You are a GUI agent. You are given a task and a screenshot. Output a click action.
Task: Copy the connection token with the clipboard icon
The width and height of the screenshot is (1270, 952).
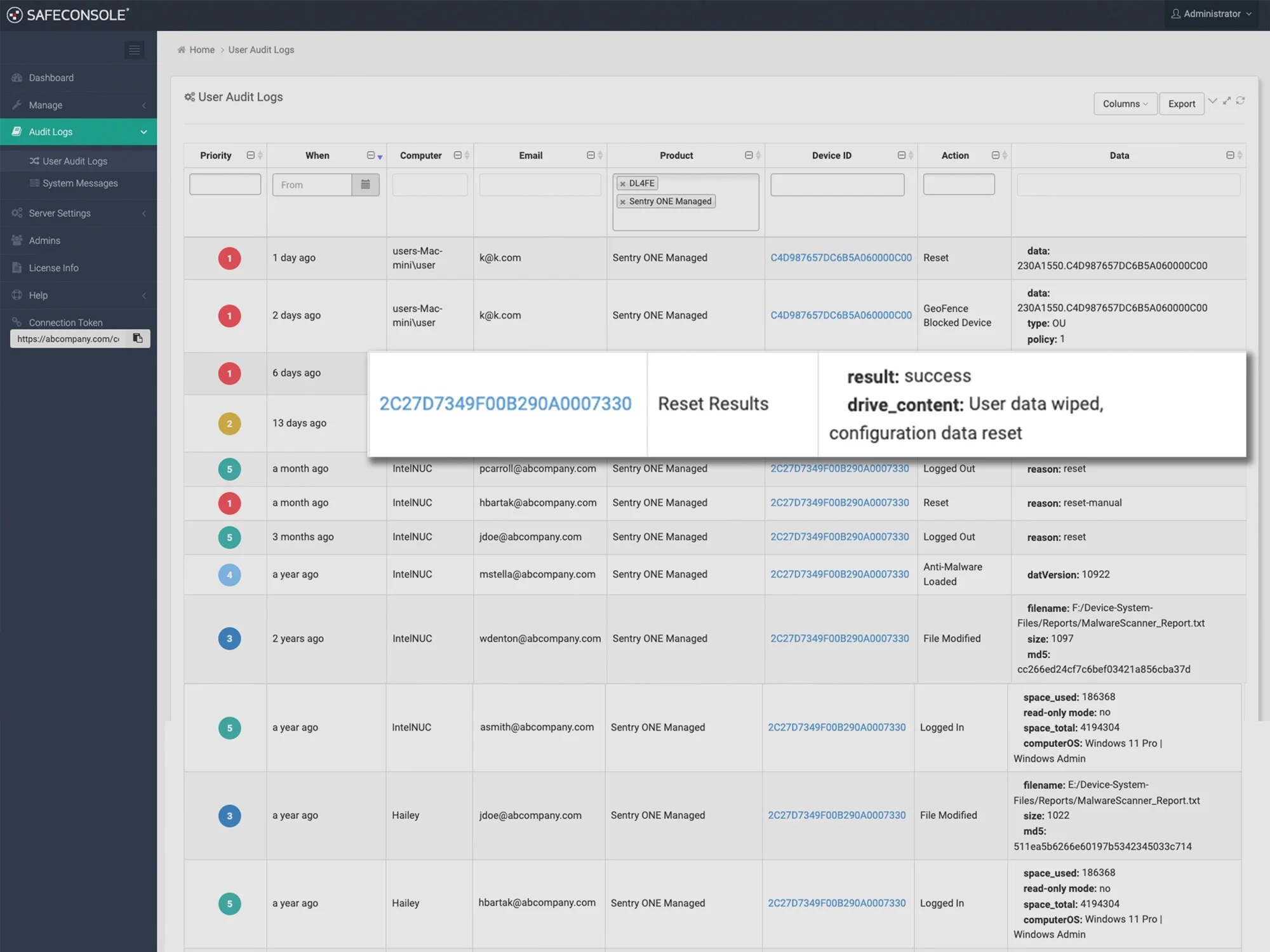point(137,338)
